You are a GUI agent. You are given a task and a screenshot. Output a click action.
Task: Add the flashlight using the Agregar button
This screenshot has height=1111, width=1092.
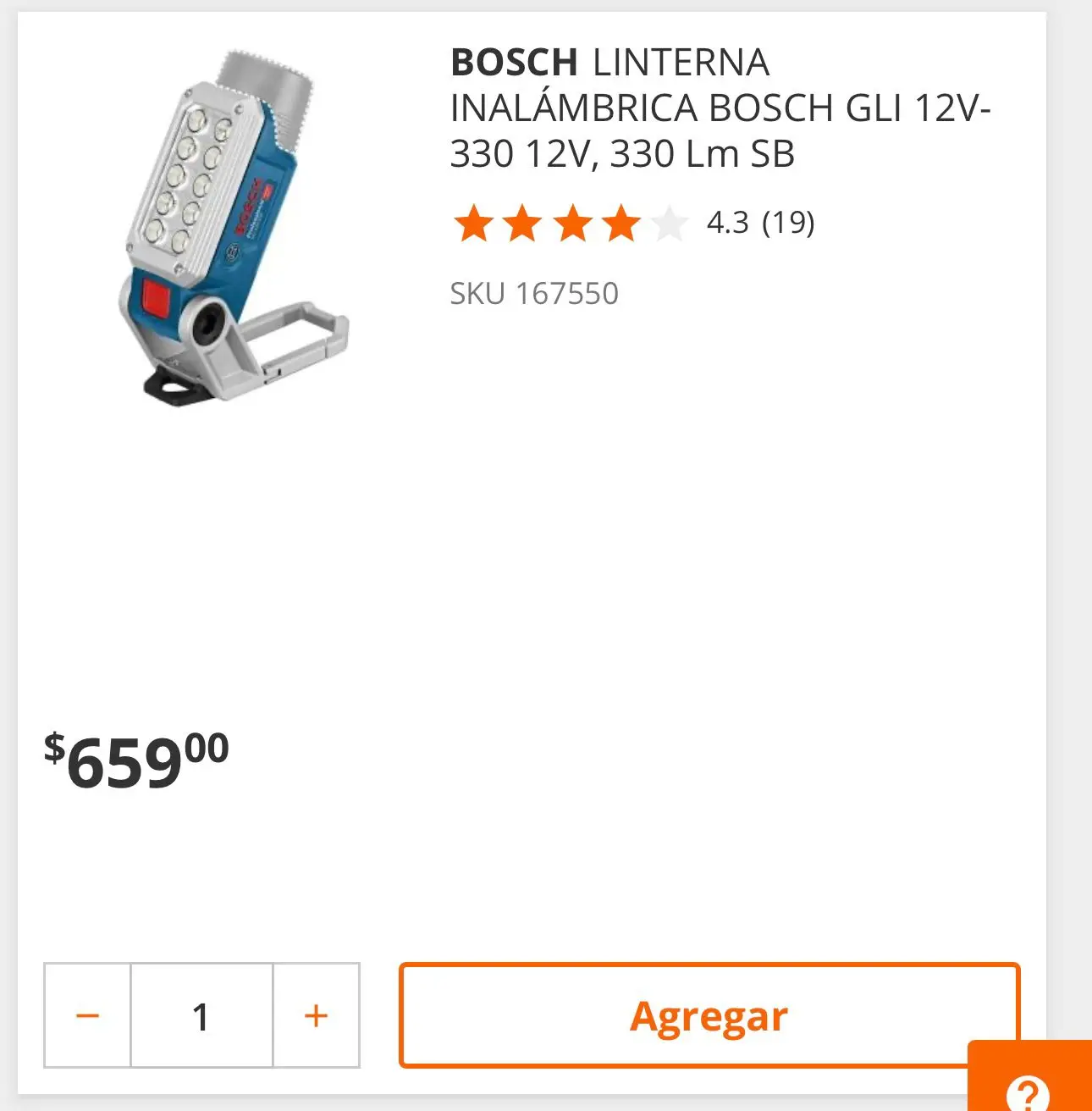(x=709, y=1014)
